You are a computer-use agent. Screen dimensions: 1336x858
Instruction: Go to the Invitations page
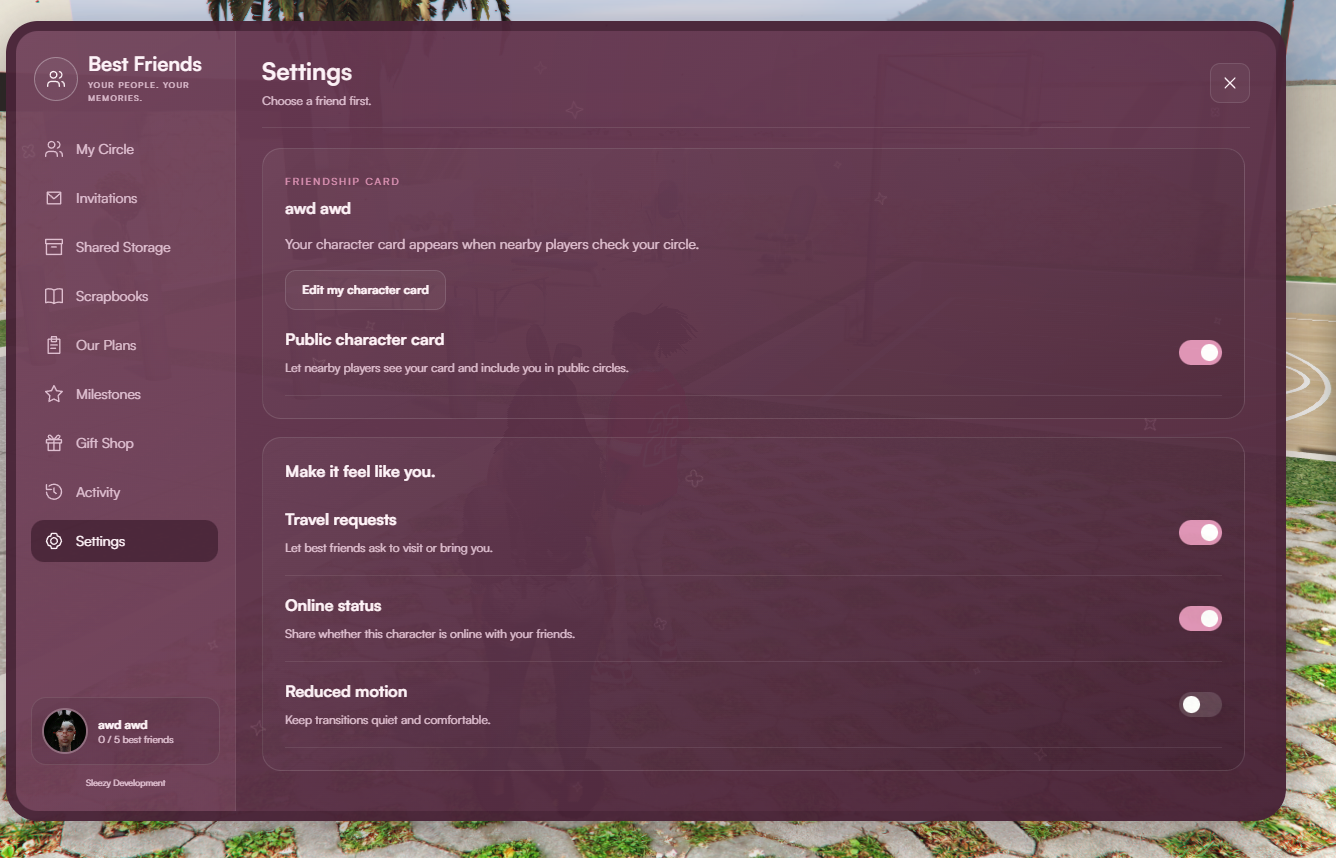coord(124,198)
